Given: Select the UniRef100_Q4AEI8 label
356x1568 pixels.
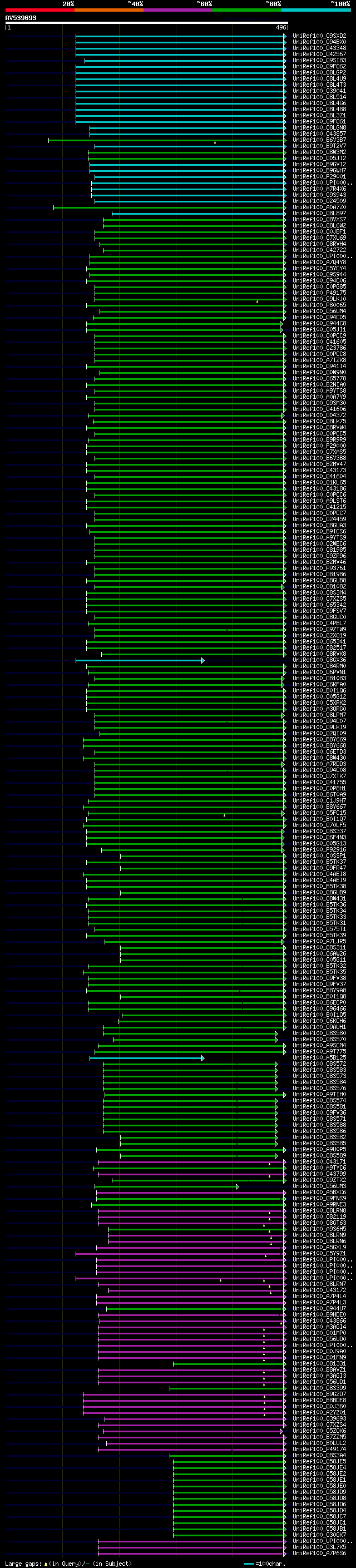Looking at the screenshot, I should pyautogui.click(x=319, y=875).
